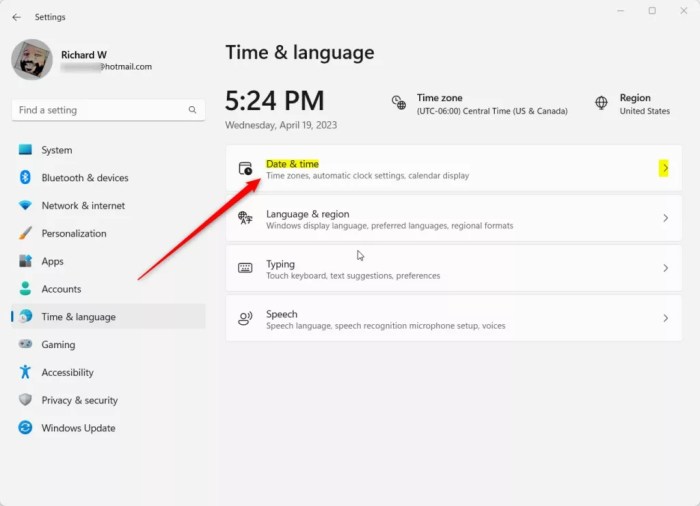Open the Region United States link
This screenshot has width=700, height=506.
(x=645, y=111)
